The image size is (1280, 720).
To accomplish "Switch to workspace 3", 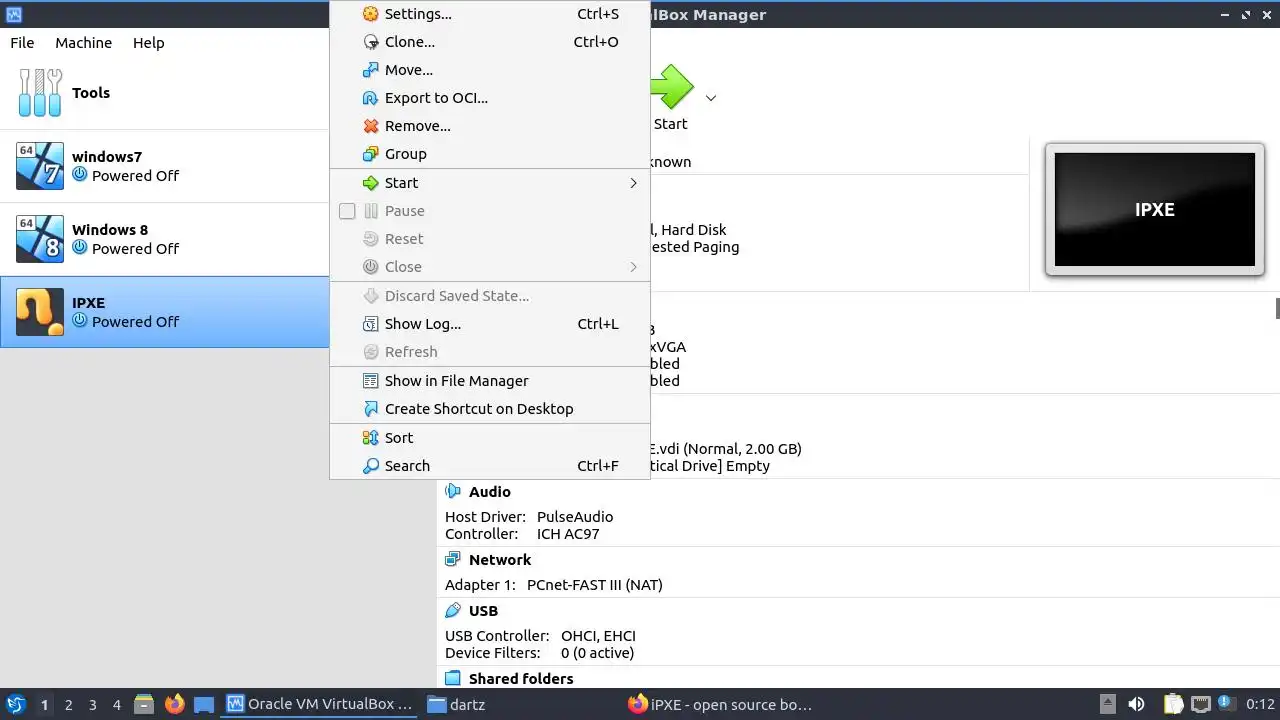I will coord(92,705).
